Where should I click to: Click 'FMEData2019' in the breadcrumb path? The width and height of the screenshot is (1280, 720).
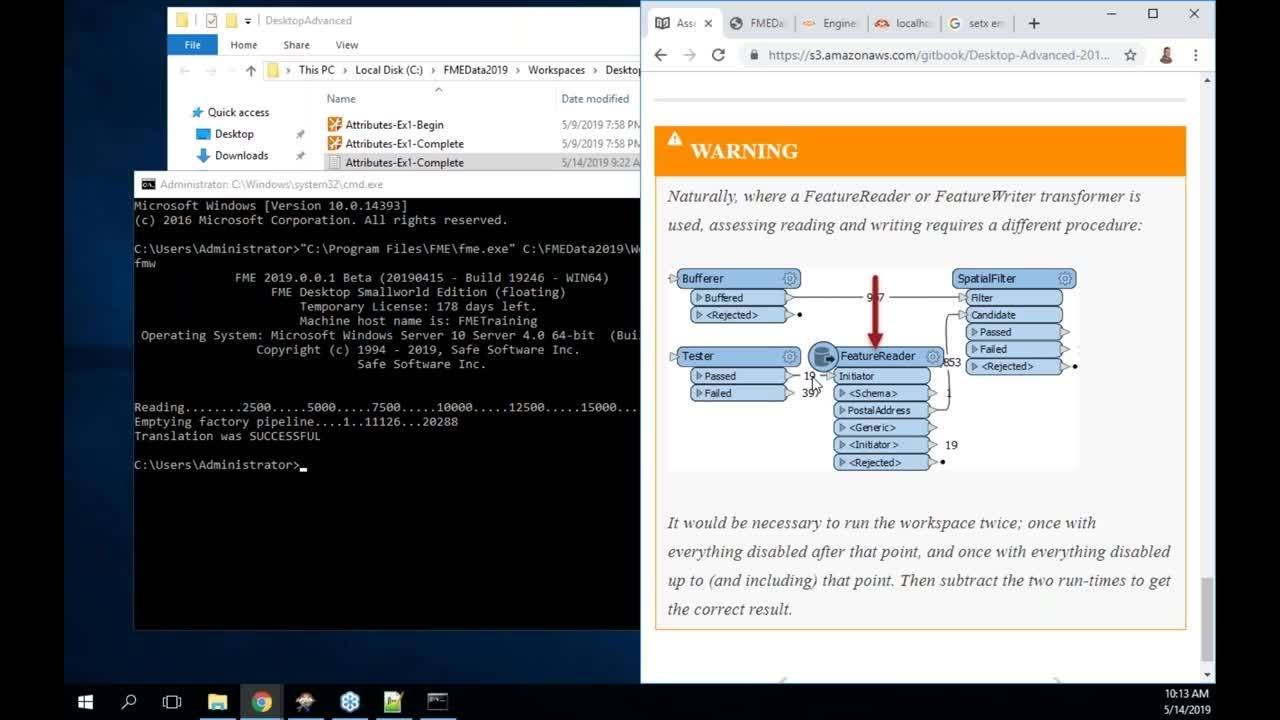(x=475, y=70)
